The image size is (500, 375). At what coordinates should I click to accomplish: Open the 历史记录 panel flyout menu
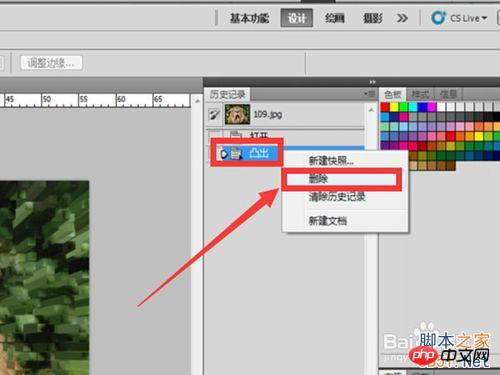(x=370, y=94)
